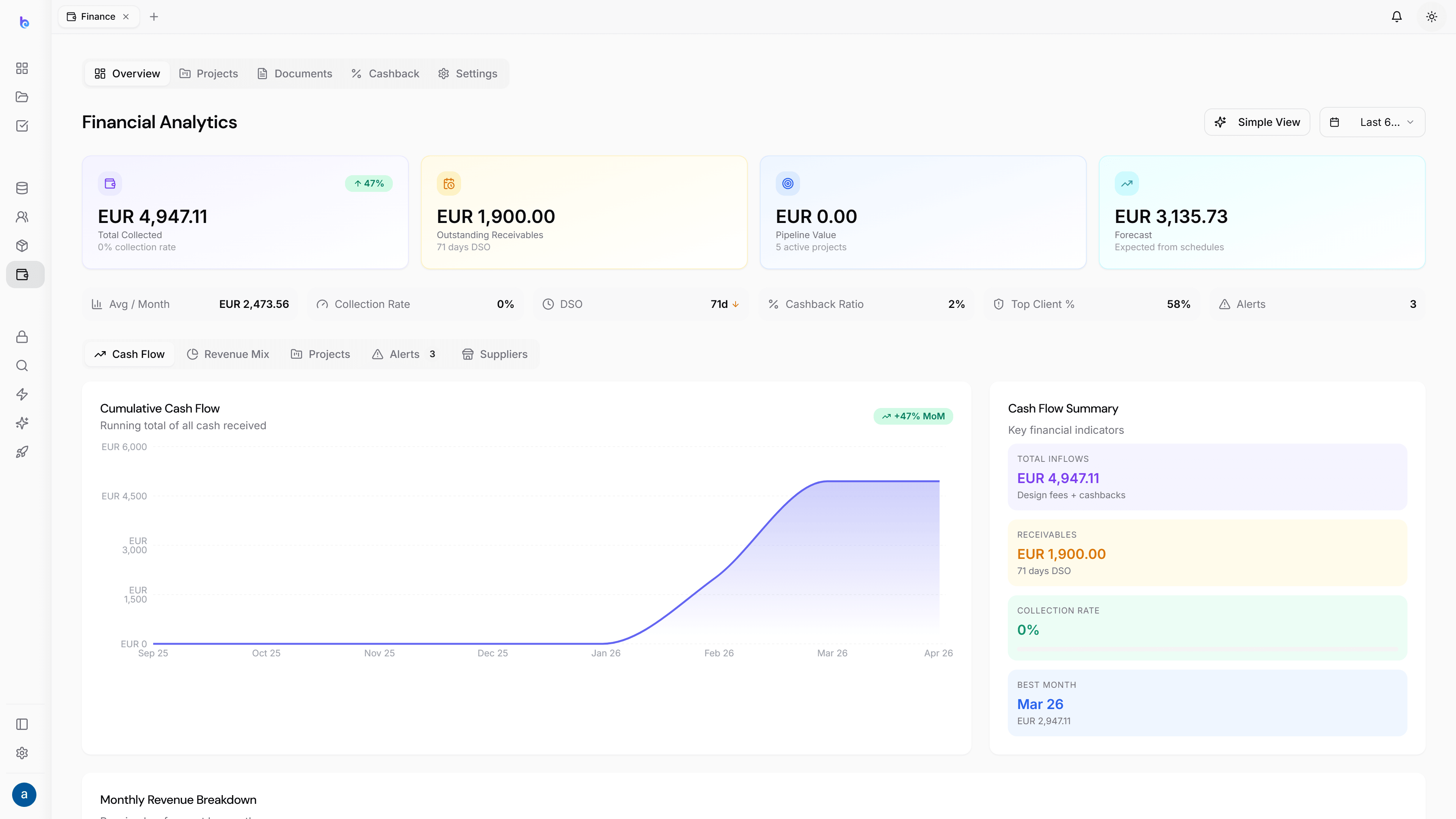Open the Outstanding Receivables EUR 1,900.00 card
The height and width of the screenshot is (819, 1456).
click(x=584, y=212)
